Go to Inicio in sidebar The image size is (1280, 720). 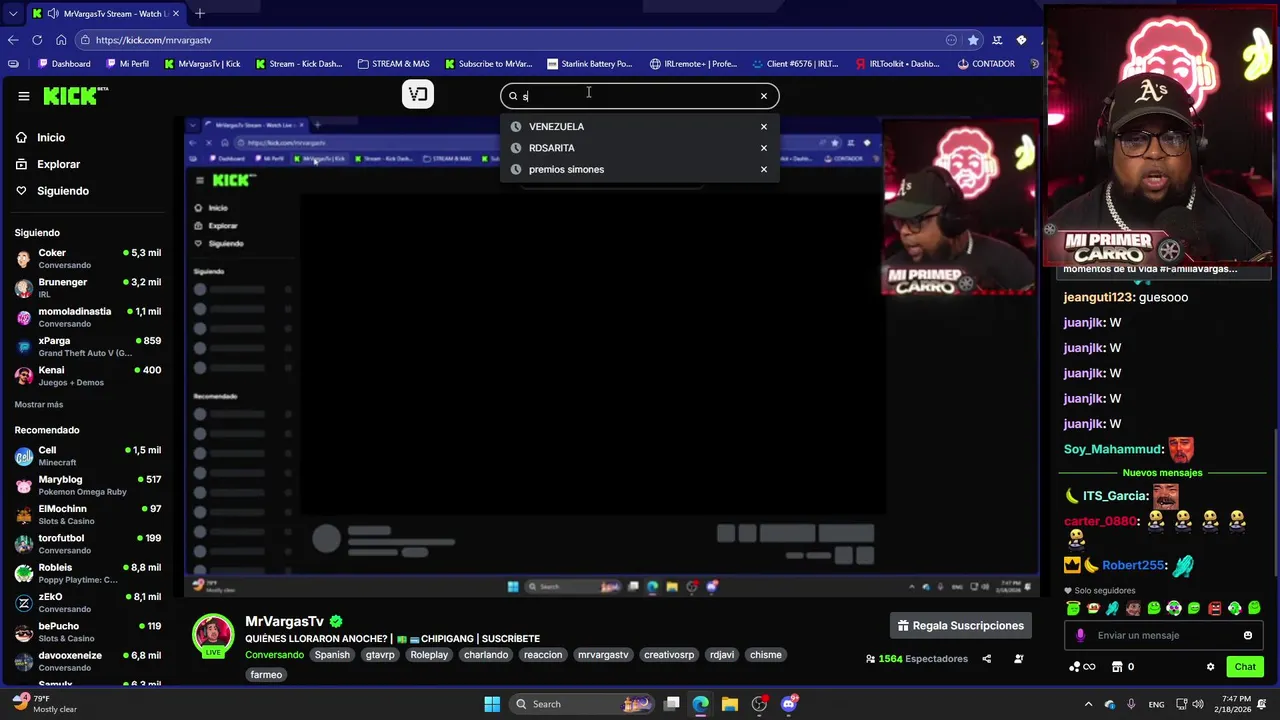click(x=41, y=138)
